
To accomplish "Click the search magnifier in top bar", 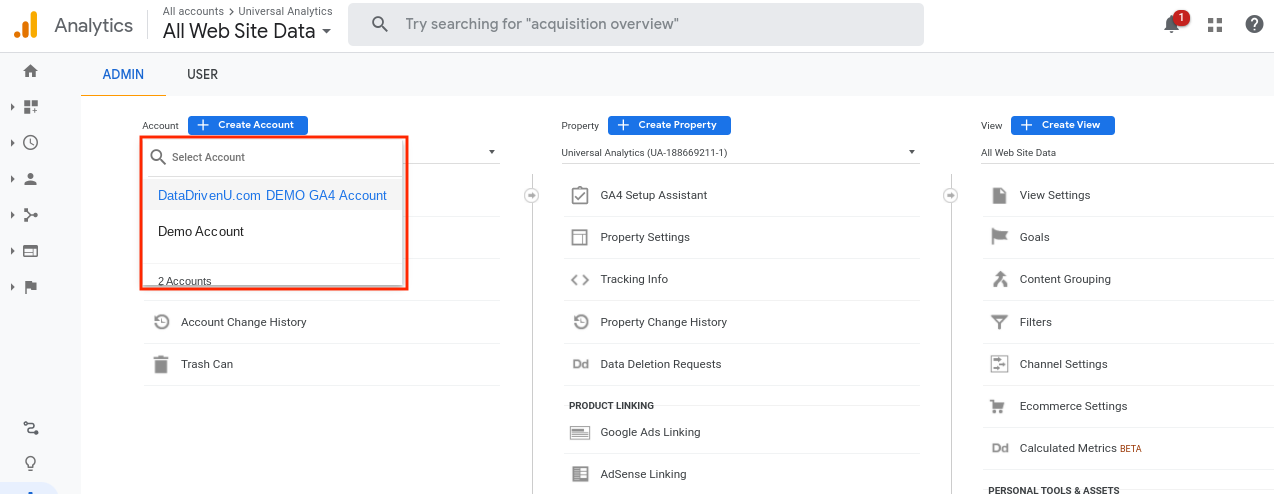I will pyautogui.click(x=380, y=24).
